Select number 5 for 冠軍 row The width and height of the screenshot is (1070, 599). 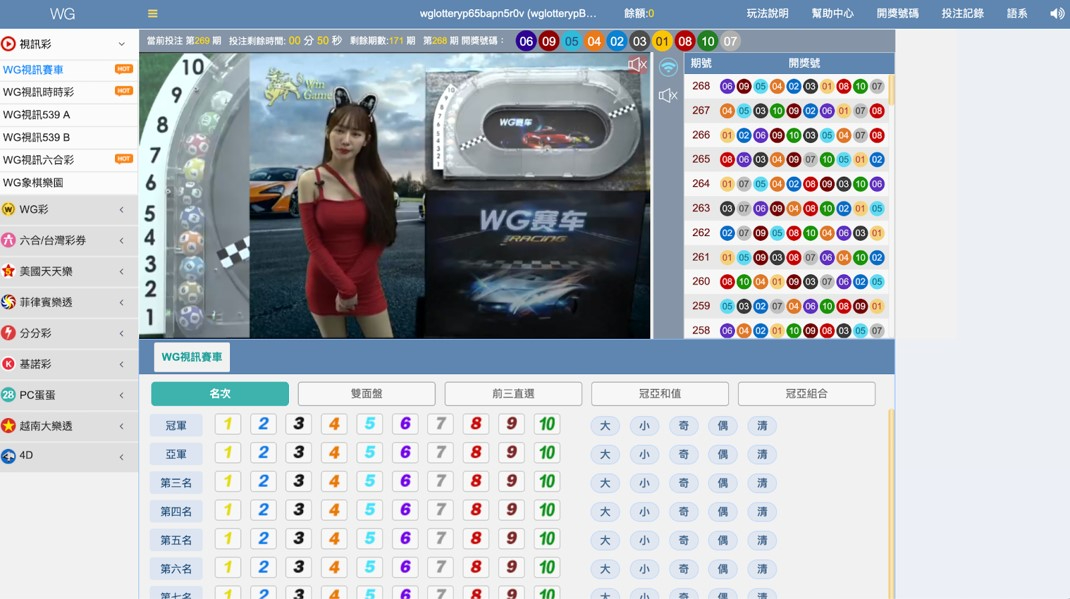click(x=369, y=425)
